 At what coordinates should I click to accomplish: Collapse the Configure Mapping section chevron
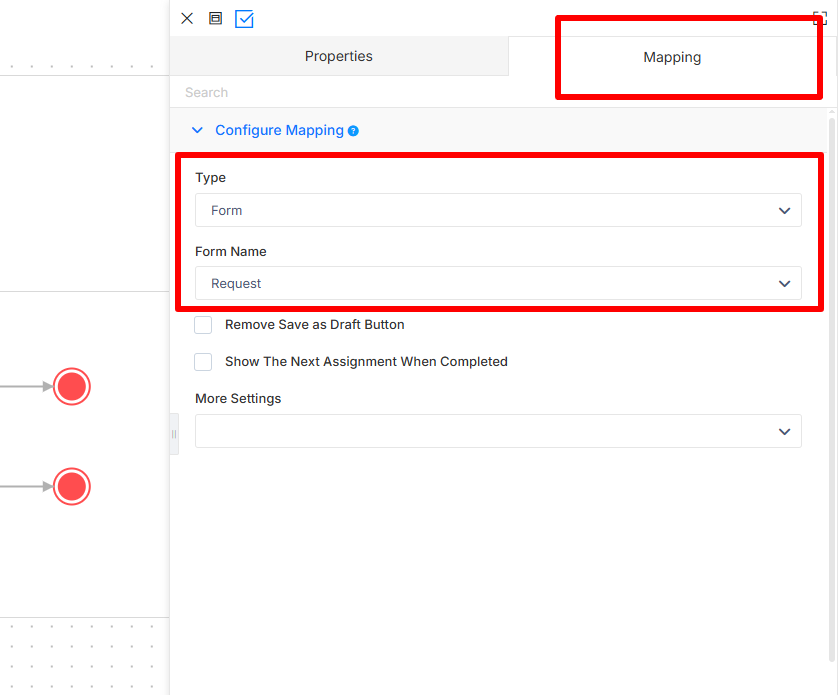coord(197,131)
